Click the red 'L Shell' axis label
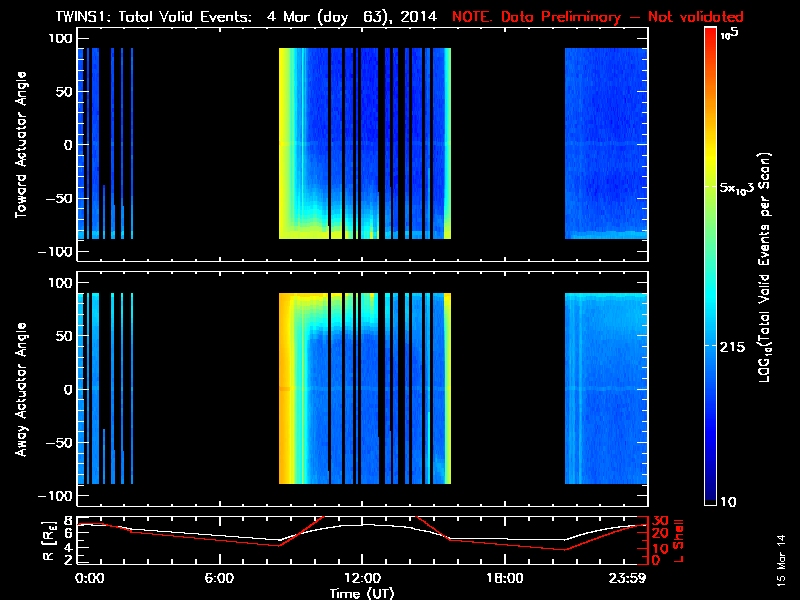The image size is (800, 600). click(x=682, y=538)
